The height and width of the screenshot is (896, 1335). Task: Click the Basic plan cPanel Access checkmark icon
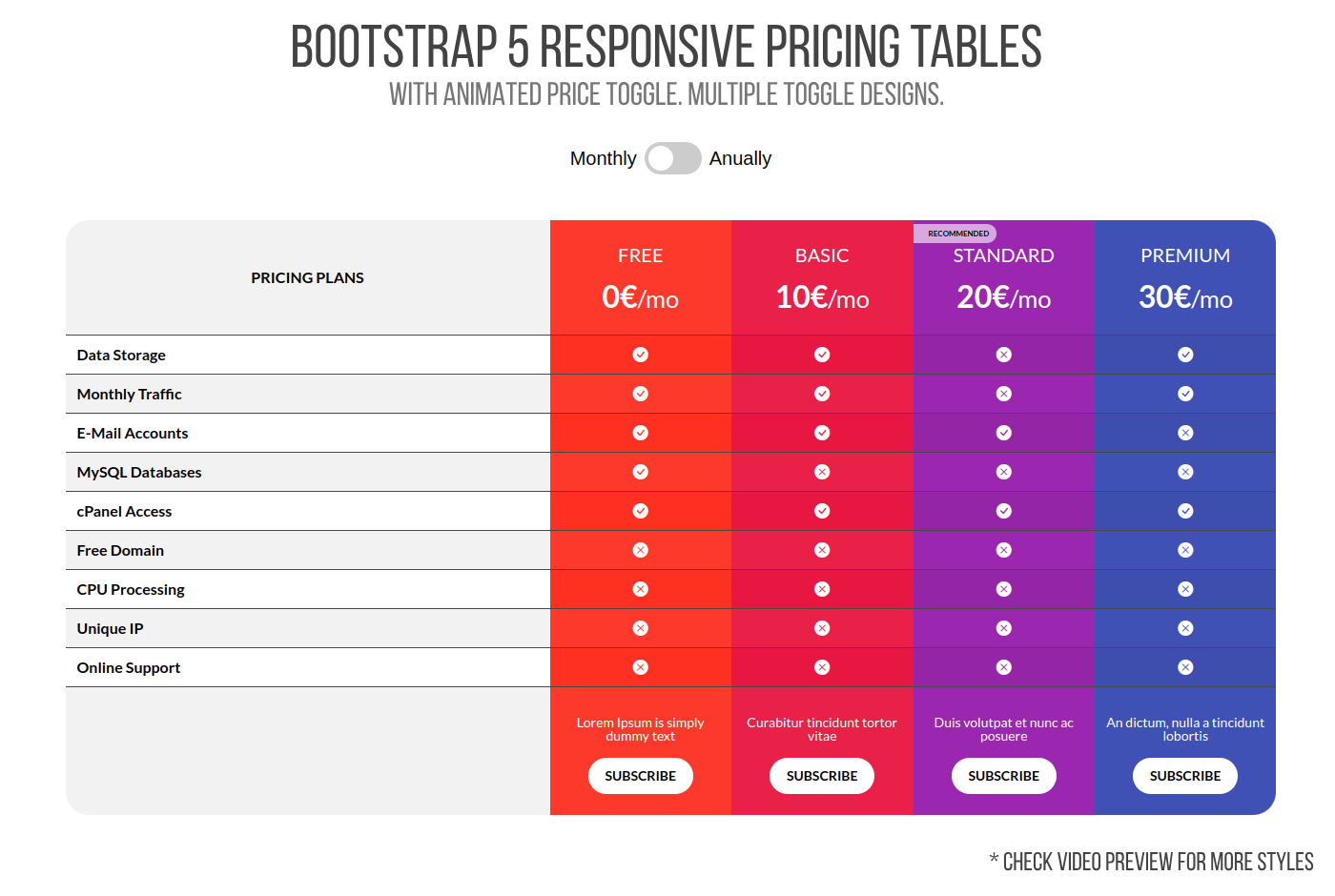click(x=822, y=511)
